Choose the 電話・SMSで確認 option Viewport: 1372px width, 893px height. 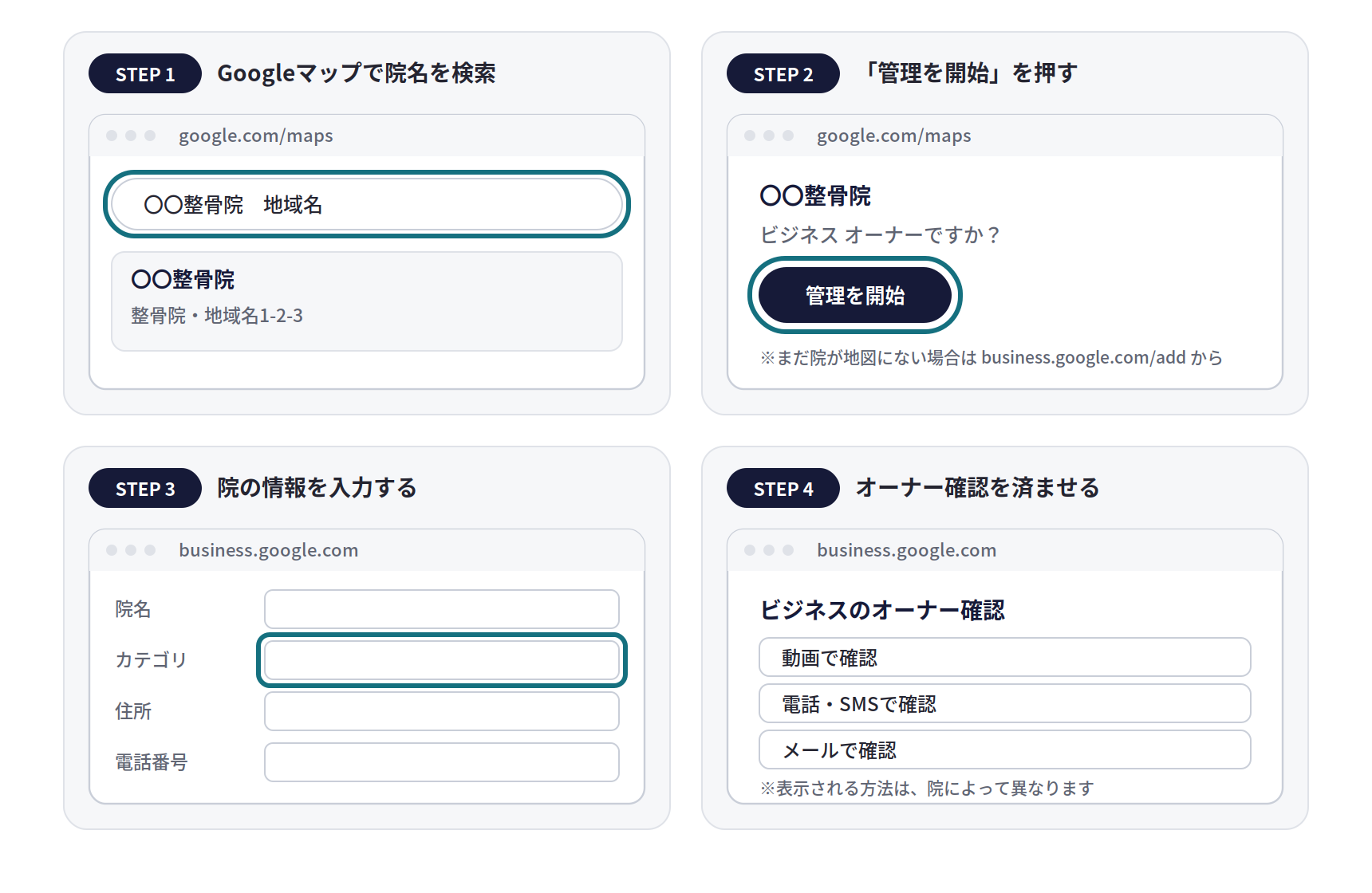pos(1005,703)
